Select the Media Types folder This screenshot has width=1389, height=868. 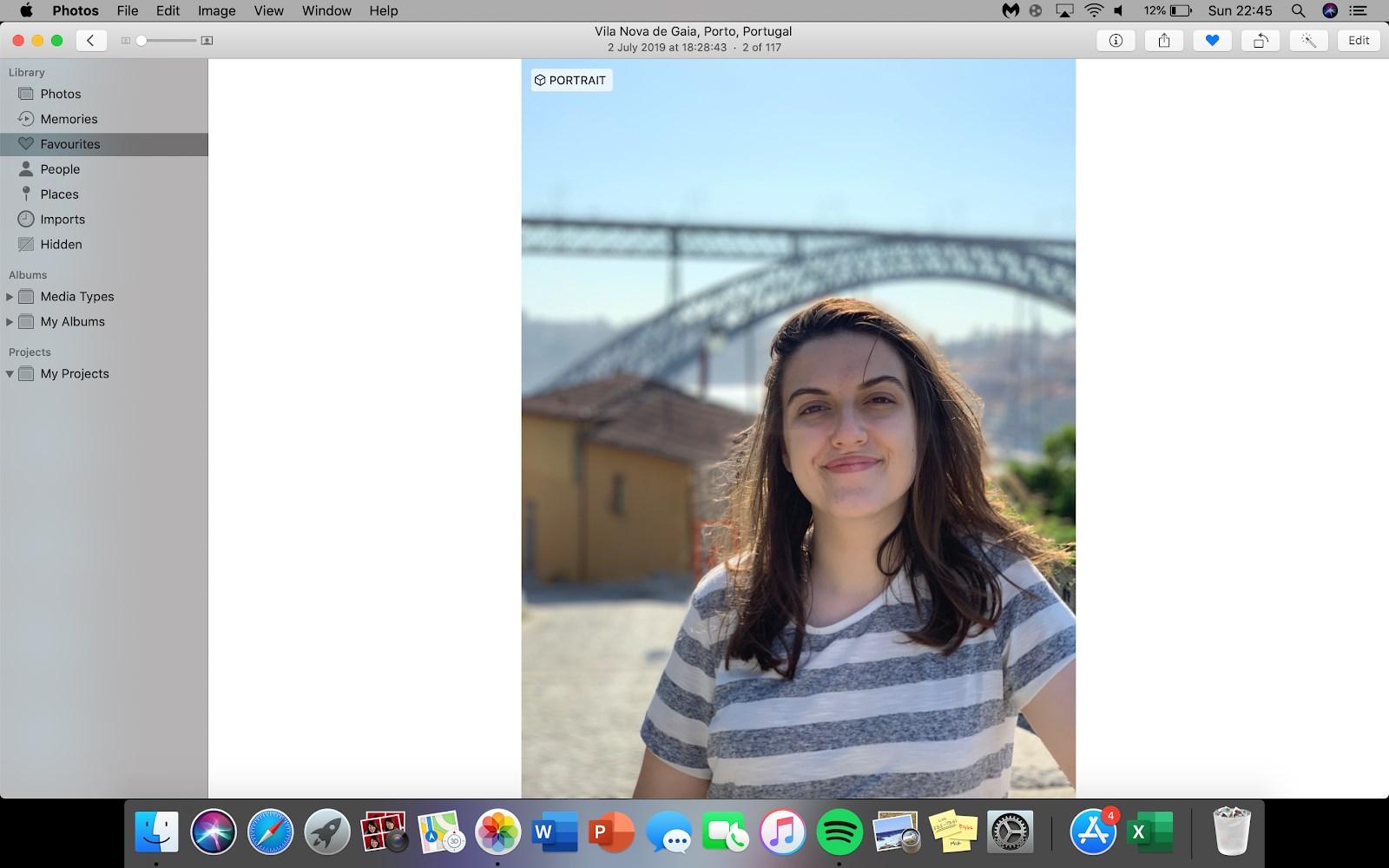(x=76, y=297)
